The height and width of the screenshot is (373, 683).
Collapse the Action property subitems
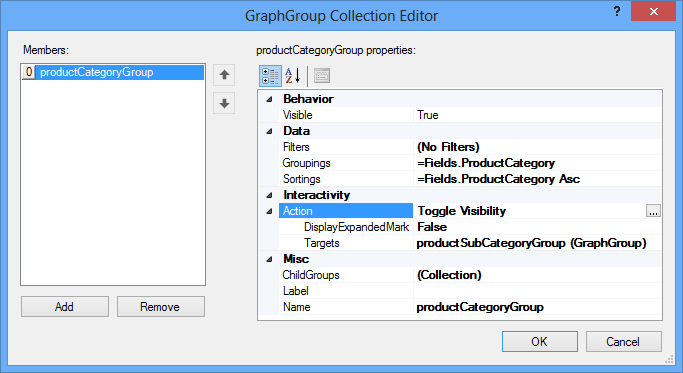click(x=269, y=211)
